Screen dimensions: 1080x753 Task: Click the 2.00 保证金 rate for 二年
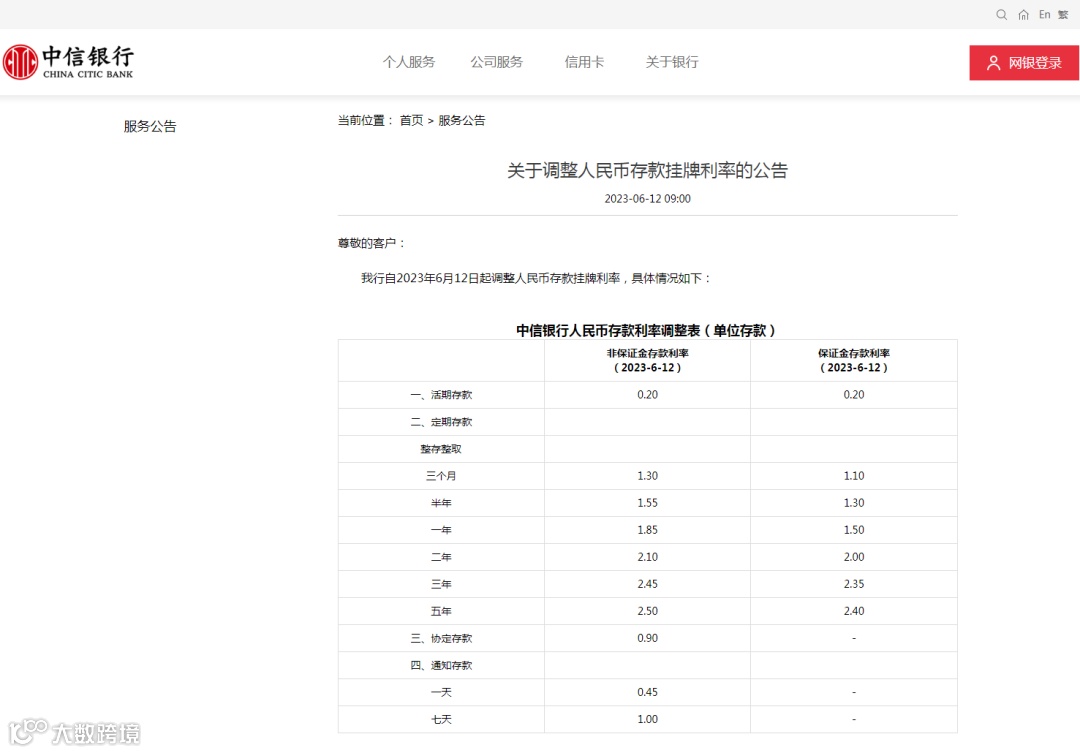point(854,557)
